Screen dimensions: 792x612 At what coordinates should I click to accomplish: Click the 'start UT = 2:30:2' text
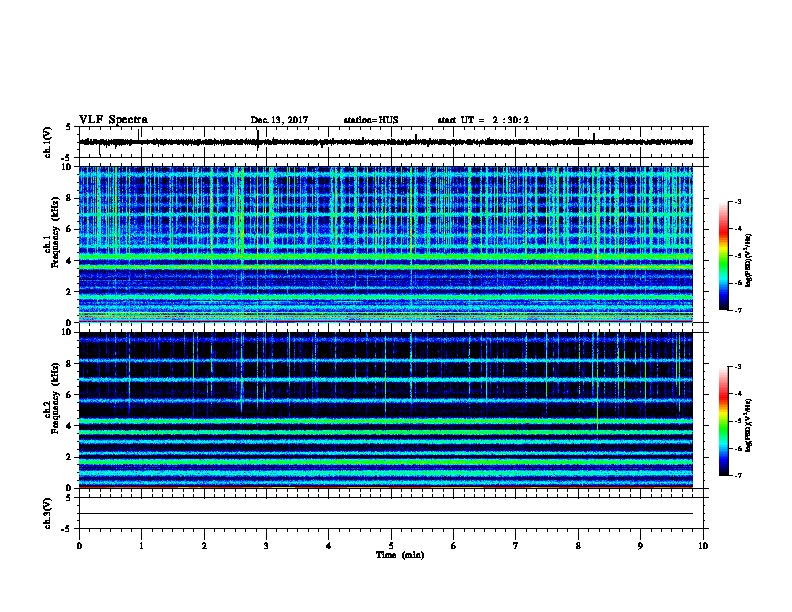tap(483, 120)
